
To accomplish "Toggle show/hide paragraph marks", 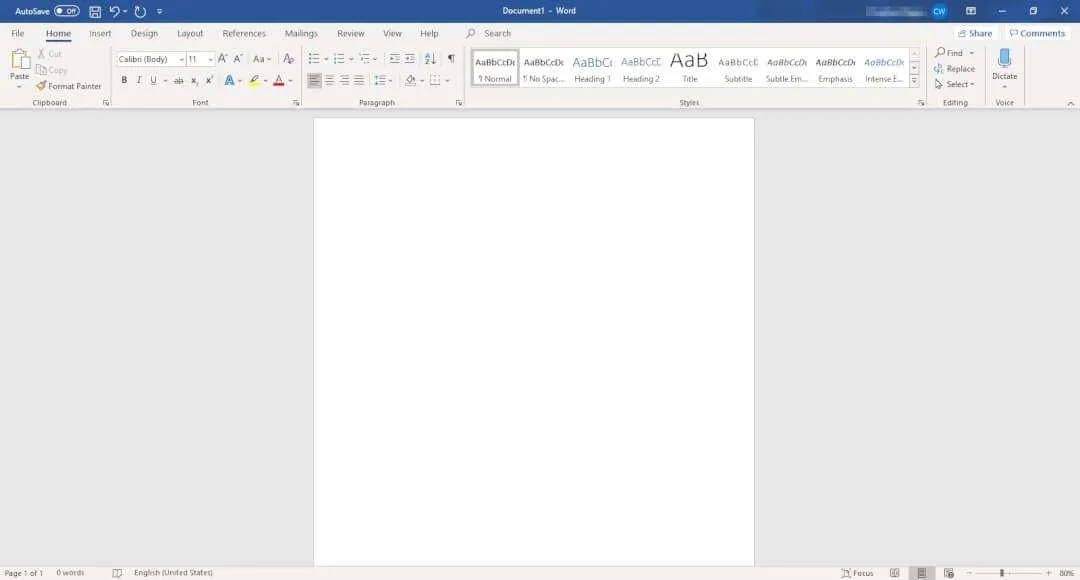I will [451, 59].
